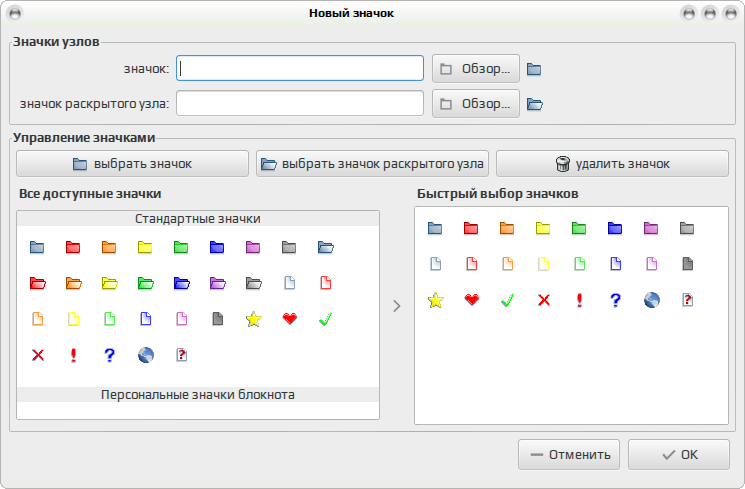Pick purple closed folder in standard icons list
The image size is (745, 489).
pyautogui.click(x=253, y=247)
